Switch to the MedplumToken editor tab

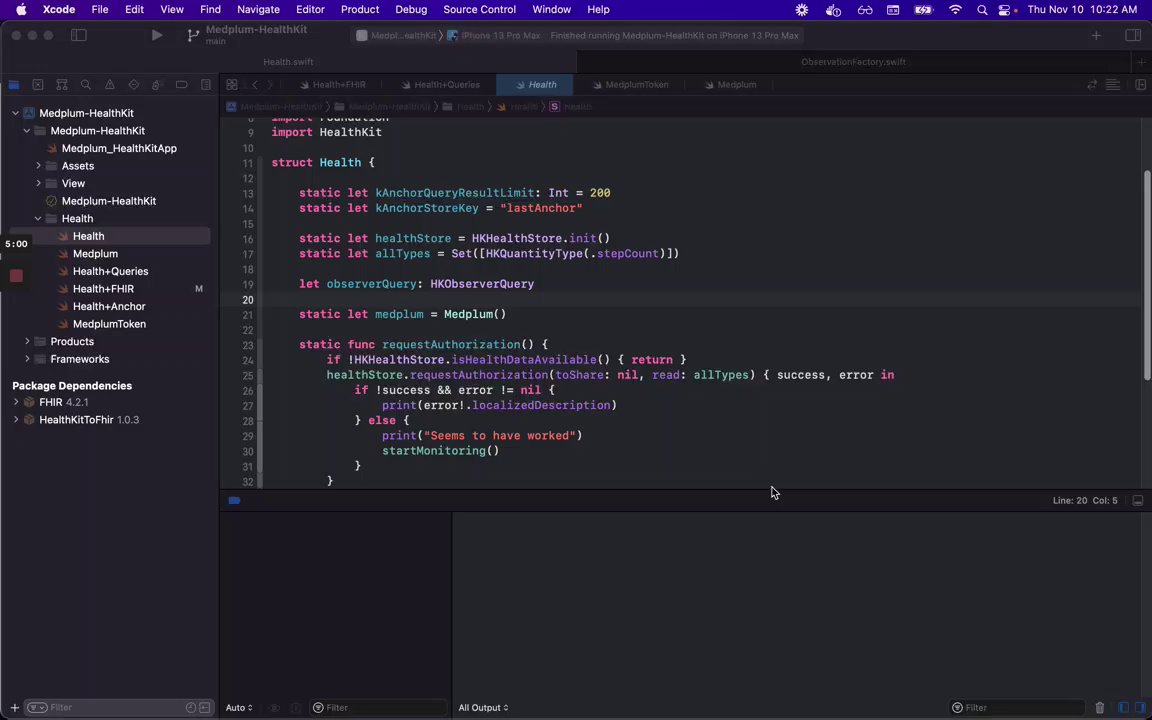(630, 84)
